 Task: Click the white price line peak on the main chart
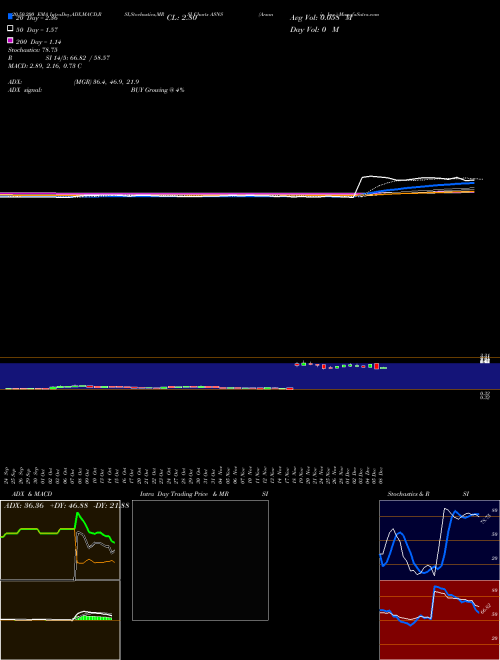pyautogui.click(x=370, y=176)
